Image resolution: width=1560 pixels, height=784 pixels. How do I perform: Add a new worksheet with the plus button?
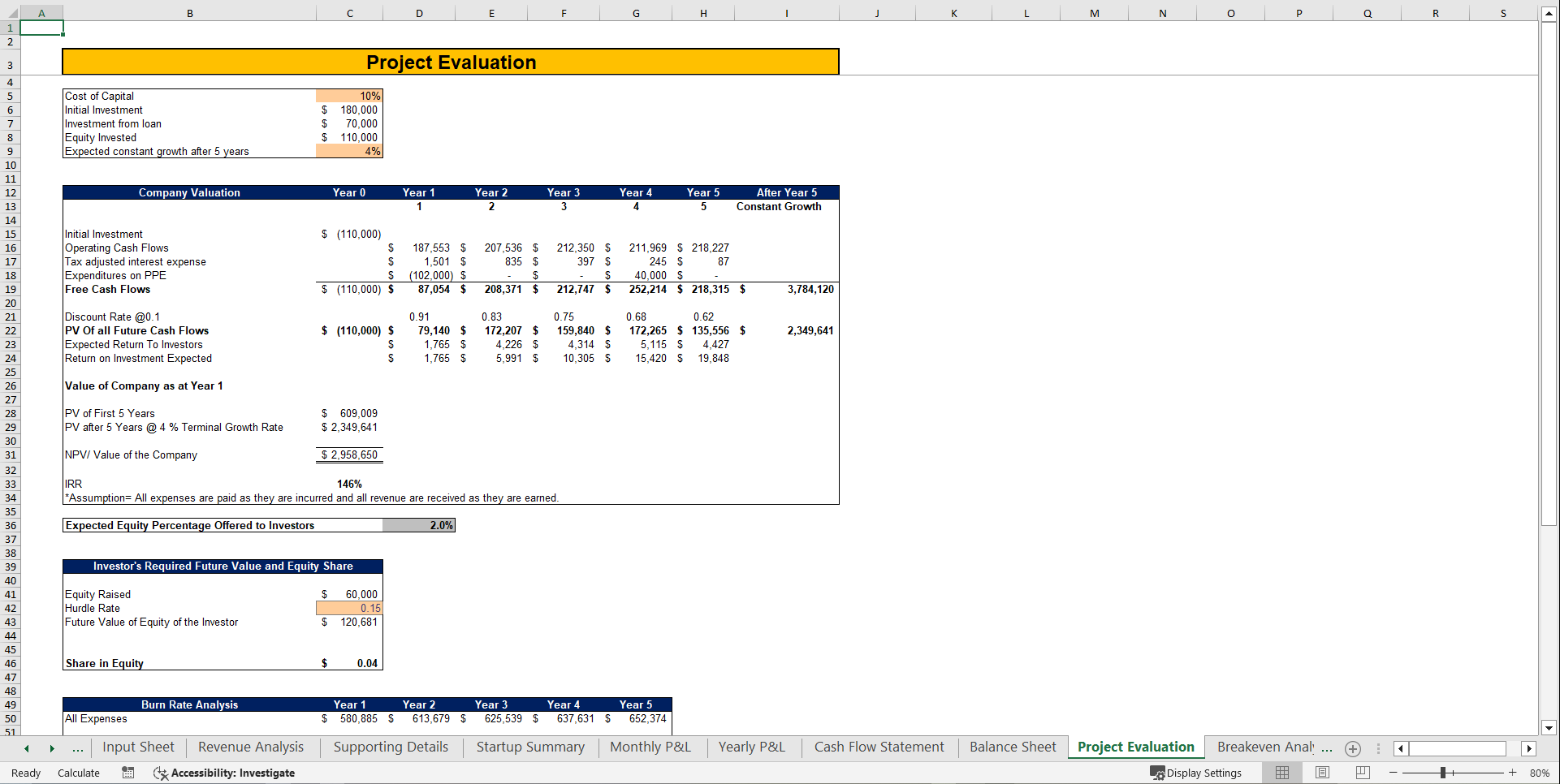point(1352,748)
